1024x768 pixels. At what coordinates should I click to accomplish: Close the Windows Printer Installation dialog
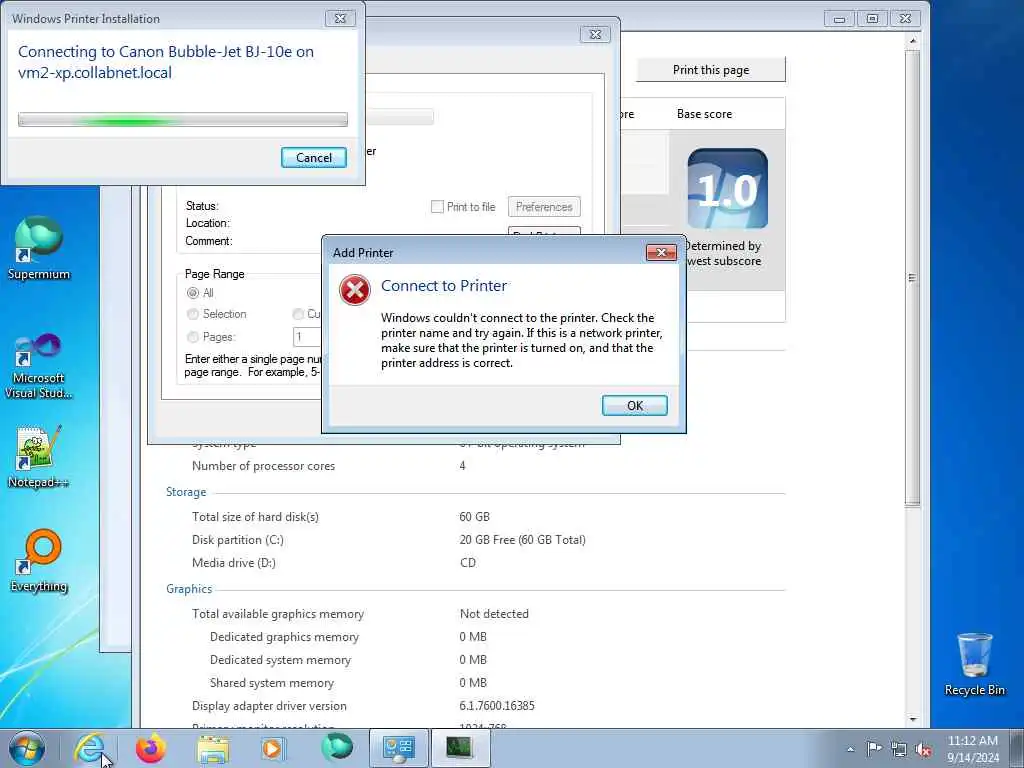pyautogui.click(x=340, y=18)
